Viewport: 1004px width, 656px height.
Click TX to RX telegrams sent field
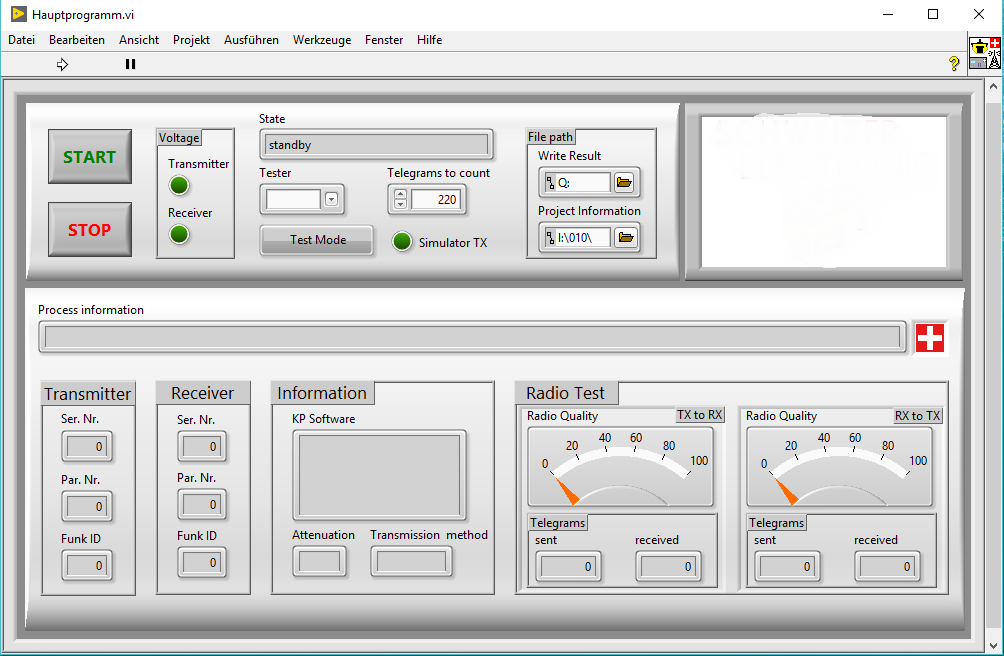tap(568, 566)
